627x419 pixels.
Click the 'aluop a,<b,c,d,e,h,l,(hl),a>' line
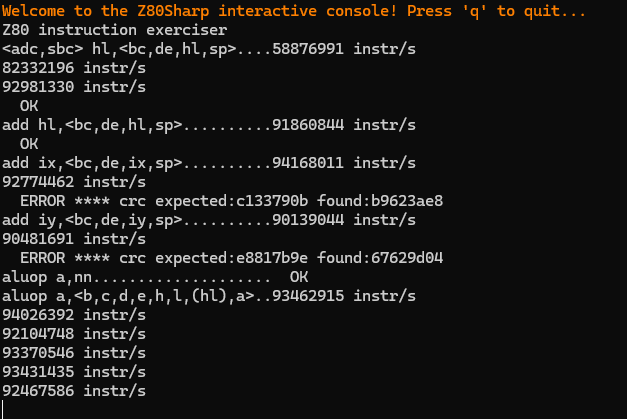tap(209, 296)
